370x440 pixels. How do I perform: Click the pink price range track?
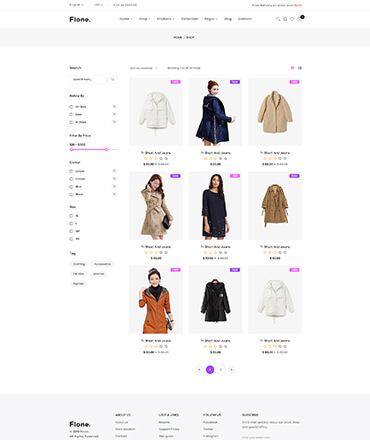(89, 150)
